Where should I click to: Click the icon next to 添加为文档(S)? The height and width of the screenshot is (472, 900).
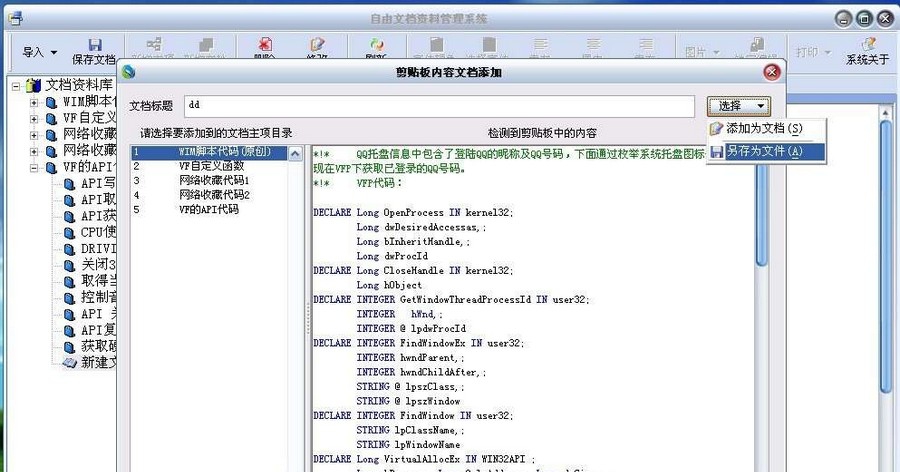coord(716,129)
